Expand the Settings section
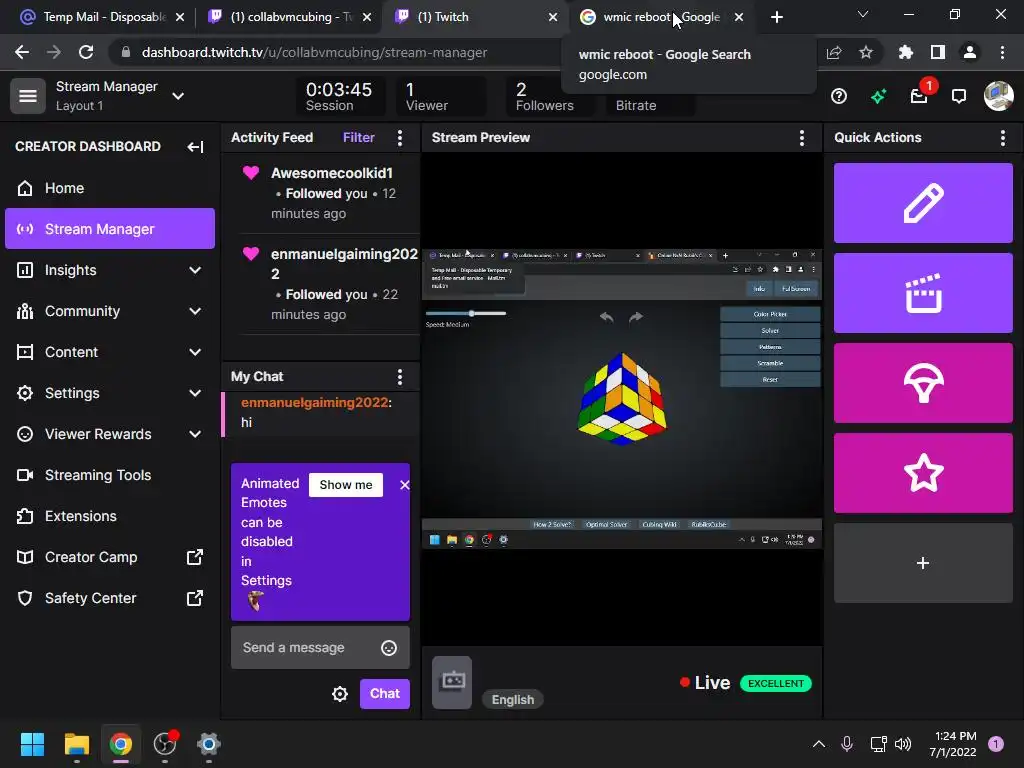The image size is (1024, 768). [x=195, y=393]
